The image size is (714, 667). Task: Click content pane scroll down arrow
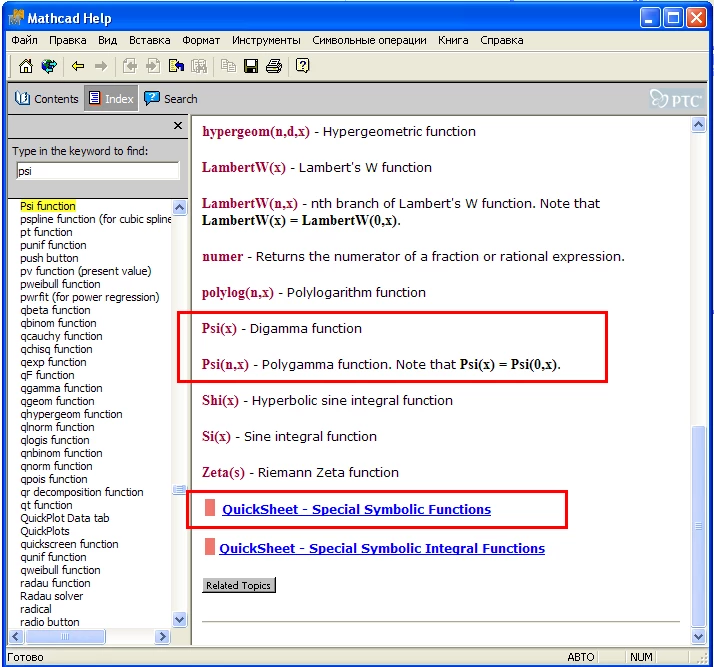click(698, 636)
